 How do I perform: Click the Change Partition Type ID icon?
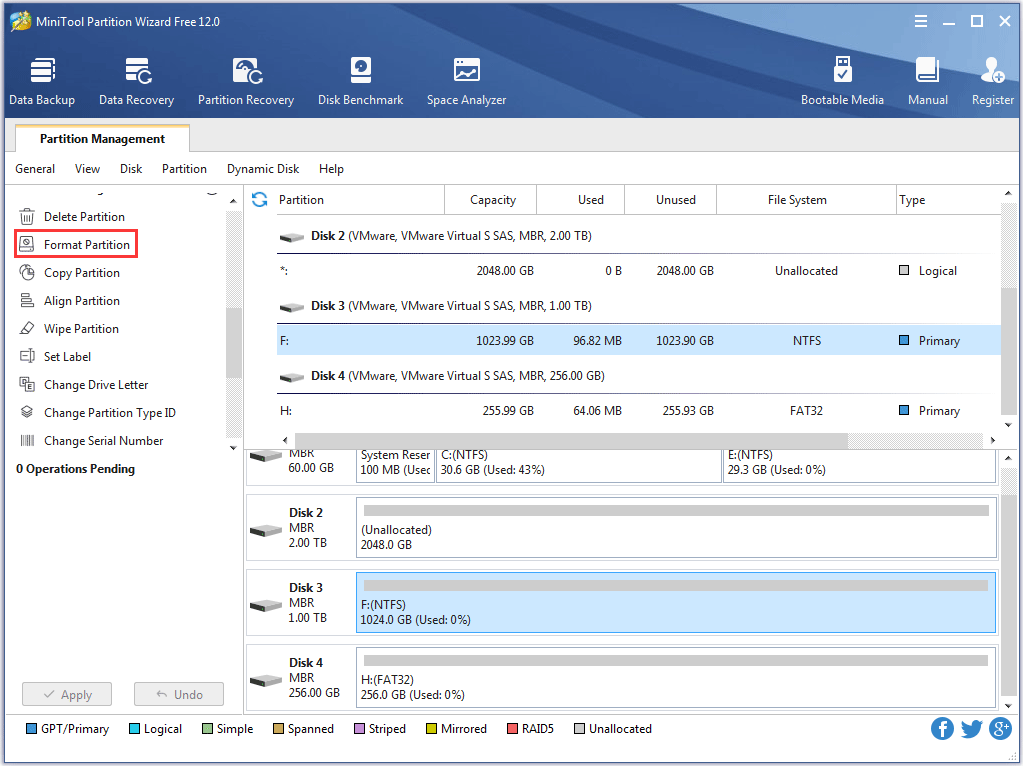point(27,412)
